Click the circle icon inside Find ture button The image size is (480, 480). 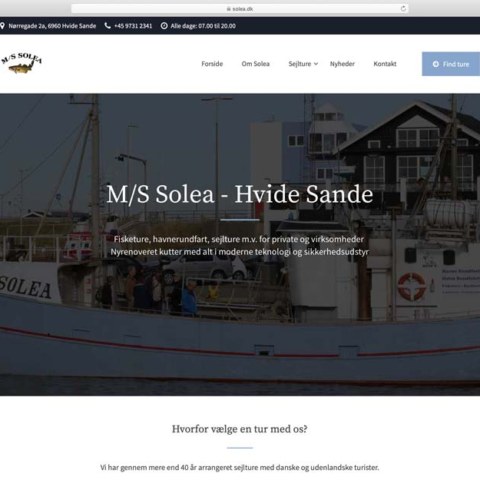pyautogui.click(x=435, y=64)
